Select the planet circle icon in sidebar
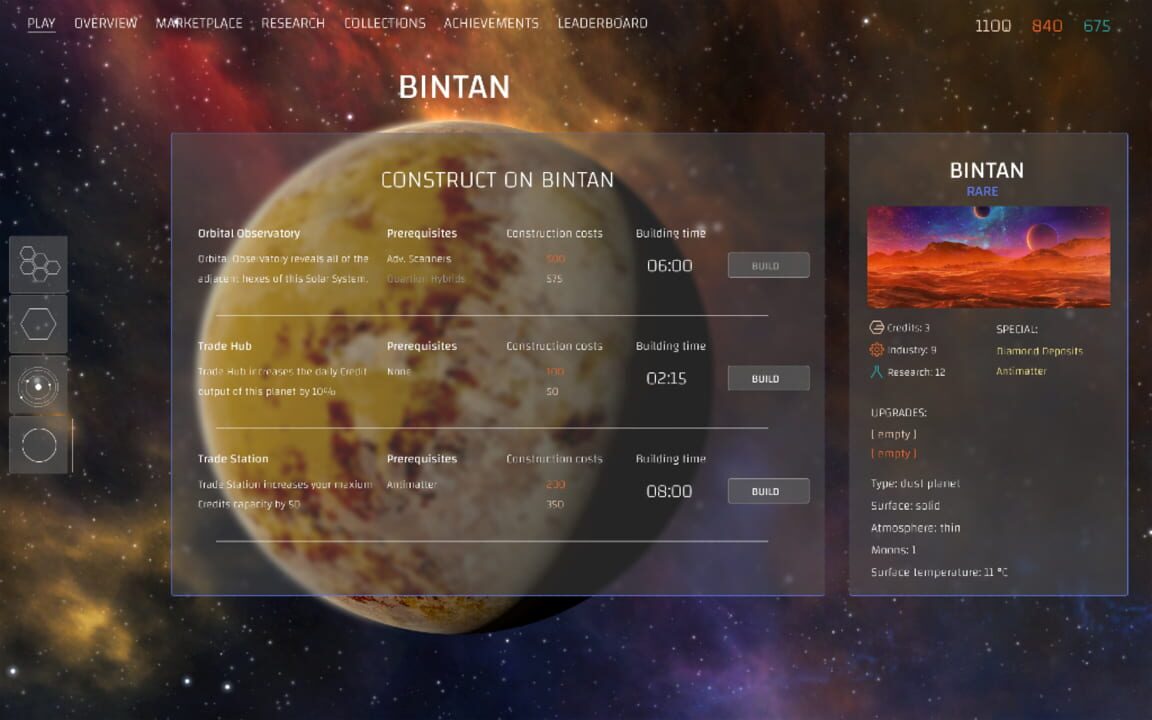Image resolution: width=1152 pixels, height=720 pixels. (x=38, y=444)
